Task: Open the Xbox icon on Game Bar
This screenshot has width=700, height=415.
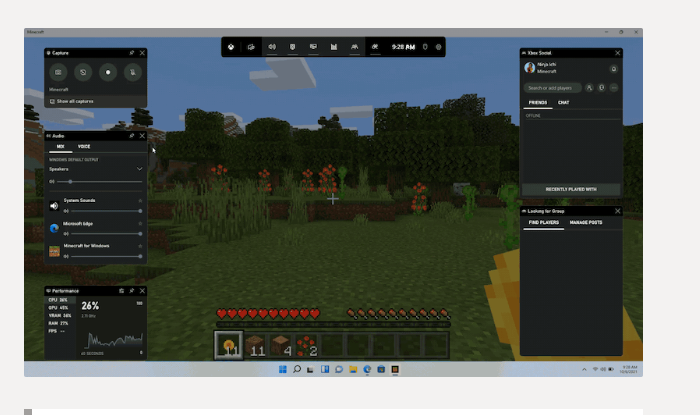Action: click(x=233, y=46)
